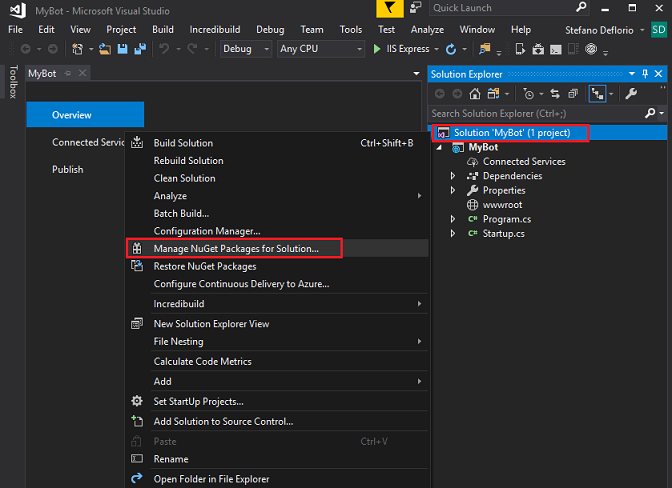Click the Undo toolbar icon
672x488 pixels.
tap(165, 49)
